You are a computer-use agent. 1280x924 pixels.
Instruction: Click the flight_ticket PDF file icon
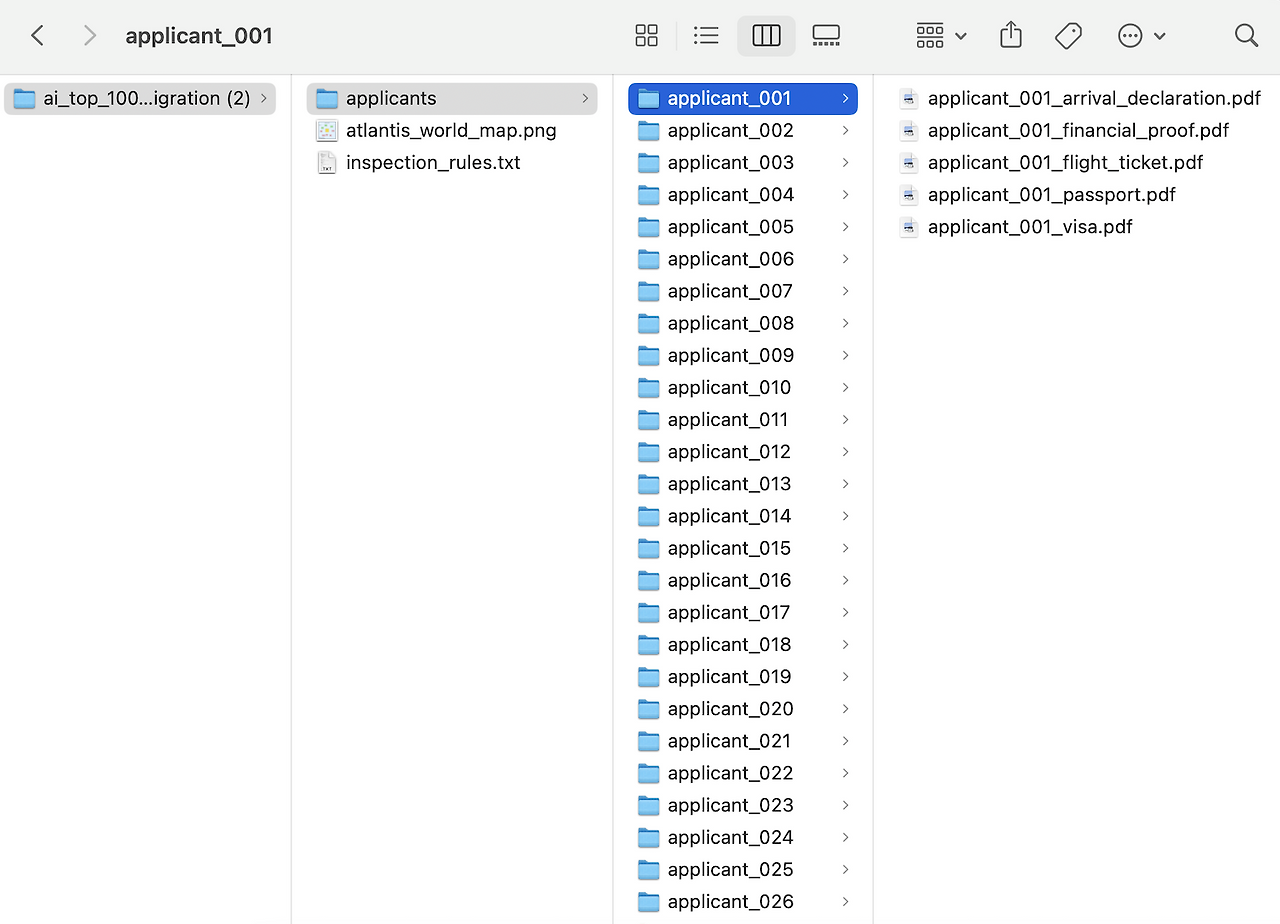909,162
